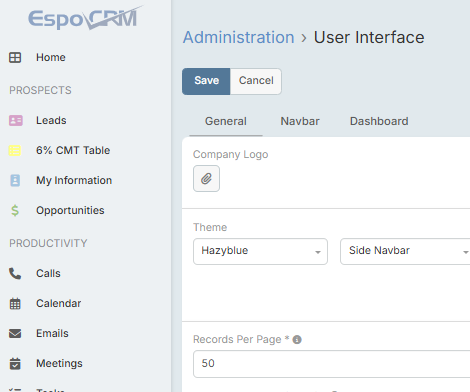Click the Calendar icon in sidebar
The height and width of the screenshot is (392, 470).
click(15, 303)
